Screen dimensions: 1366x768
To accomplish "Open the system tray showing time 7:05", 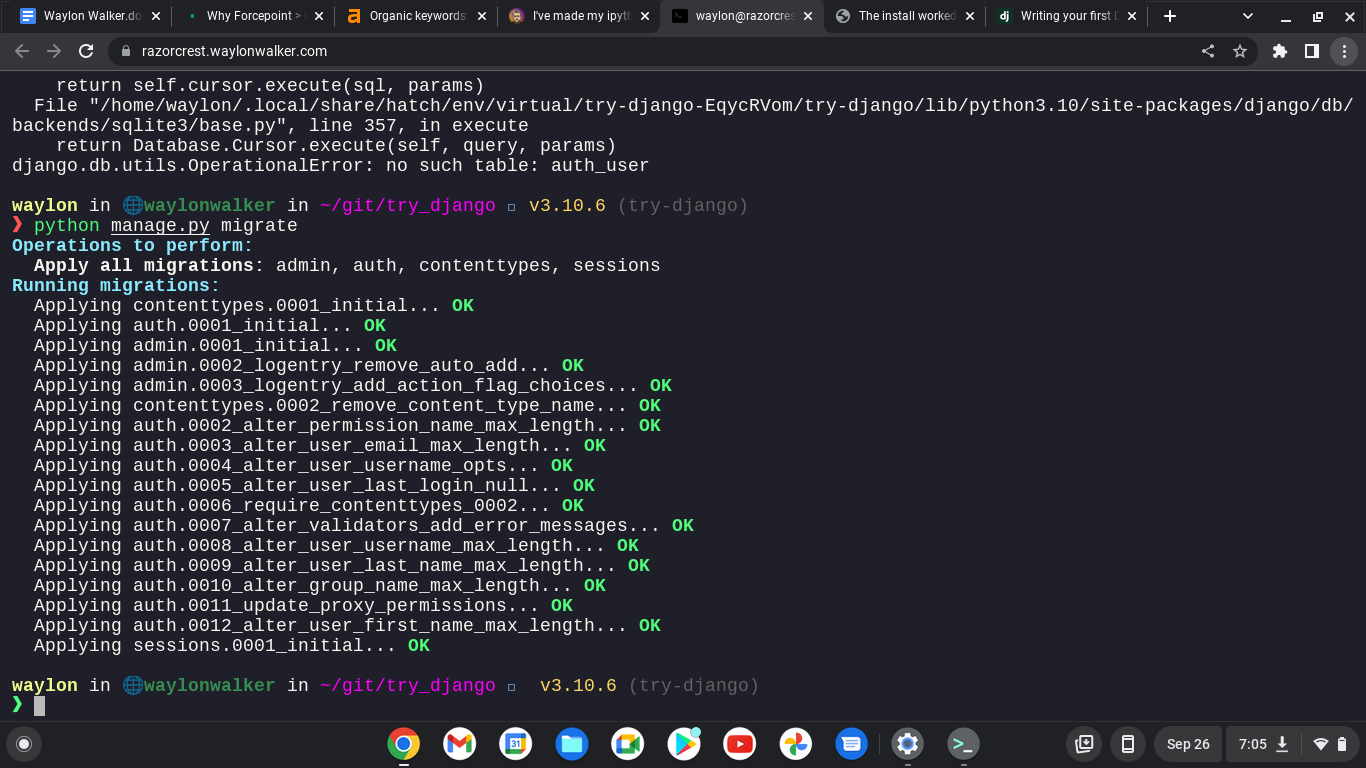I will [1289, 743].
